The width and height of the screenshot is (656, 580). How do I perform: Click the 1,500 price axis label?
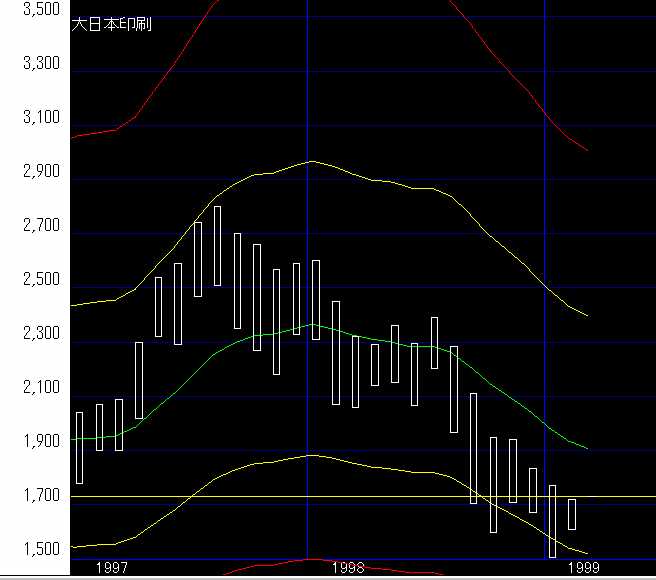coord(41,549)
